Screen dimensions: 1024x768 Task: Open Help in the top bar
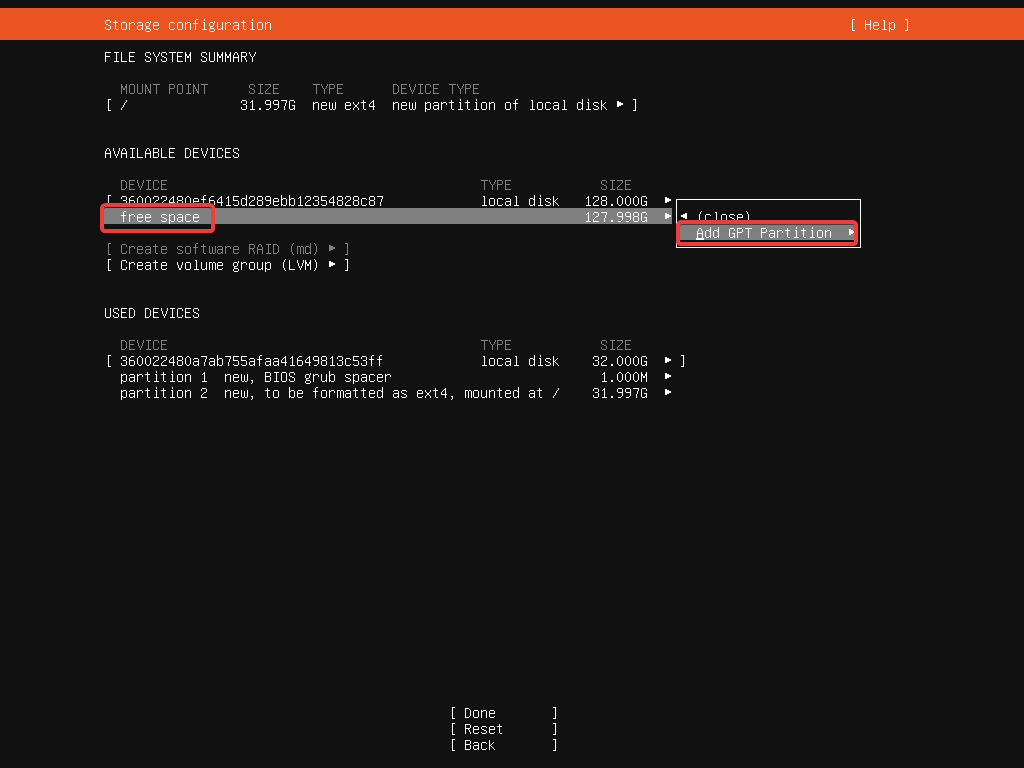(878, 24)
